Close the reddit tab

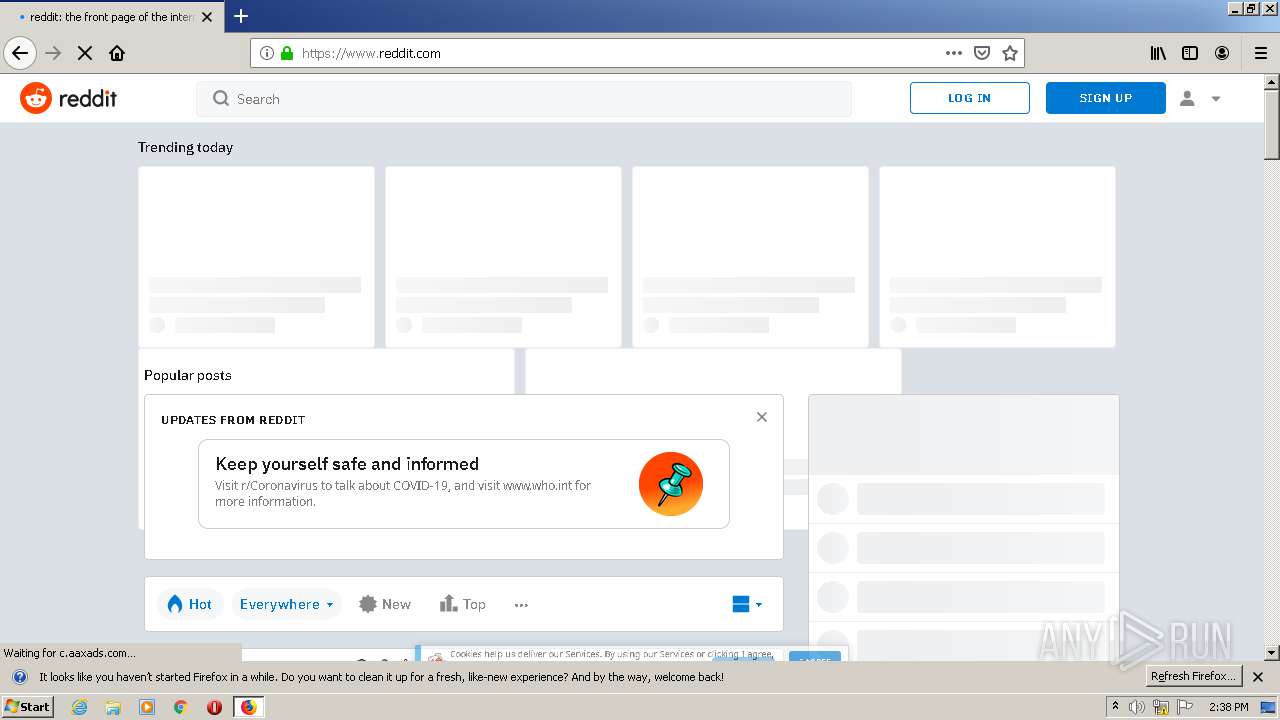point(207,17)
